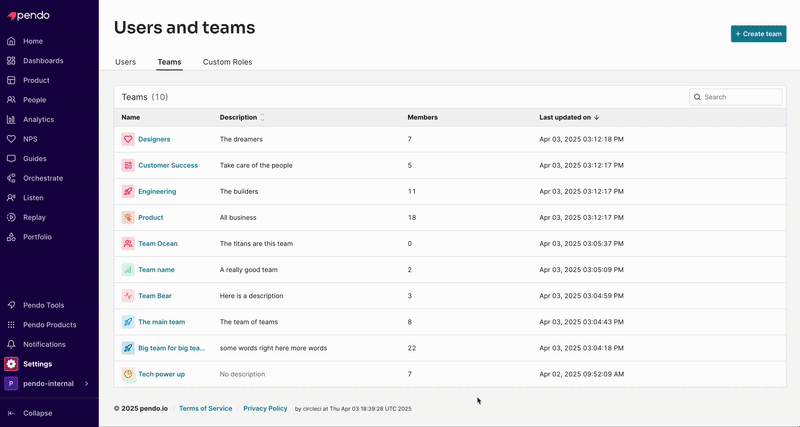Click the Analytics chart icon
The image size is (800, 427).
pyautogui.click(x=11, y=119)
